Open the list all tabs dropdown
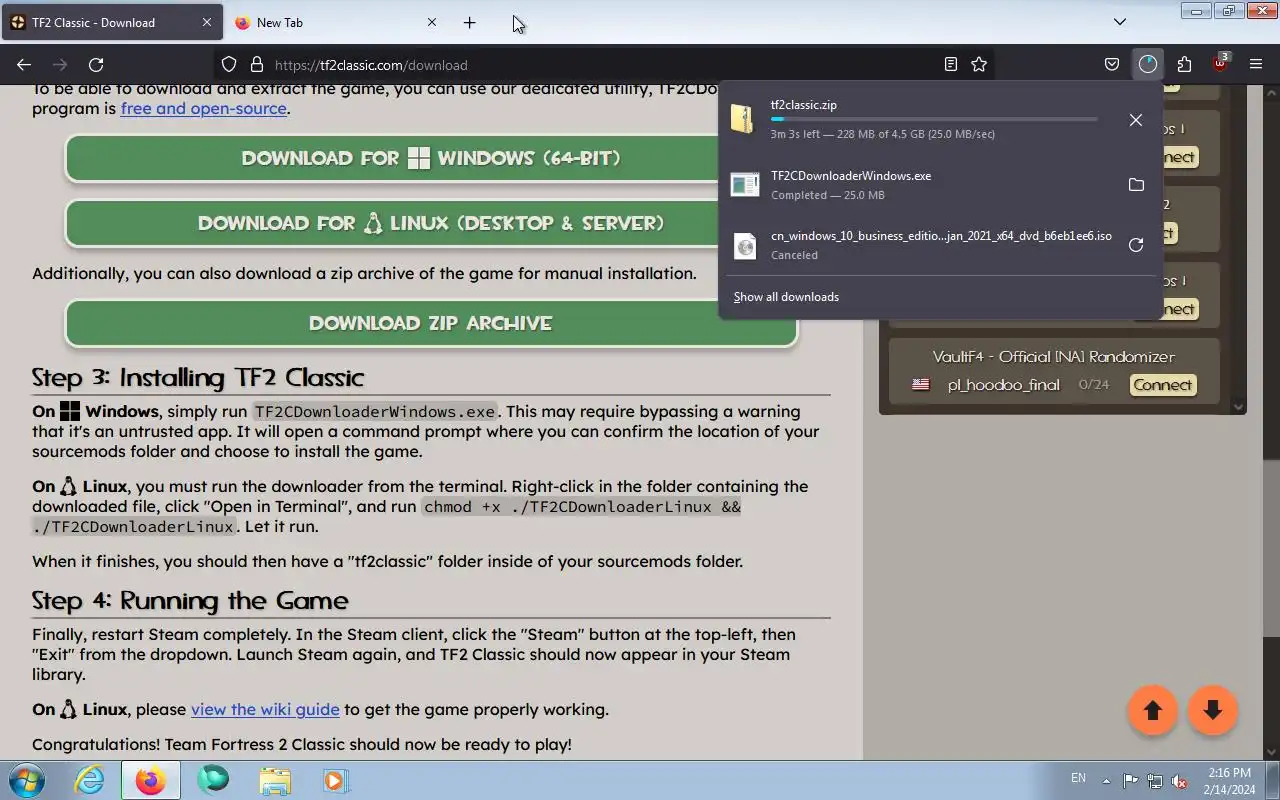Viewport: 1280px width, 800px height. (x=1120, y=22)
